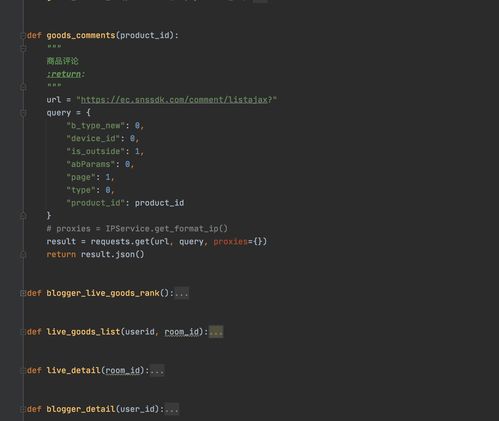Collapse the docstring start fold marker

click(23, 48)
